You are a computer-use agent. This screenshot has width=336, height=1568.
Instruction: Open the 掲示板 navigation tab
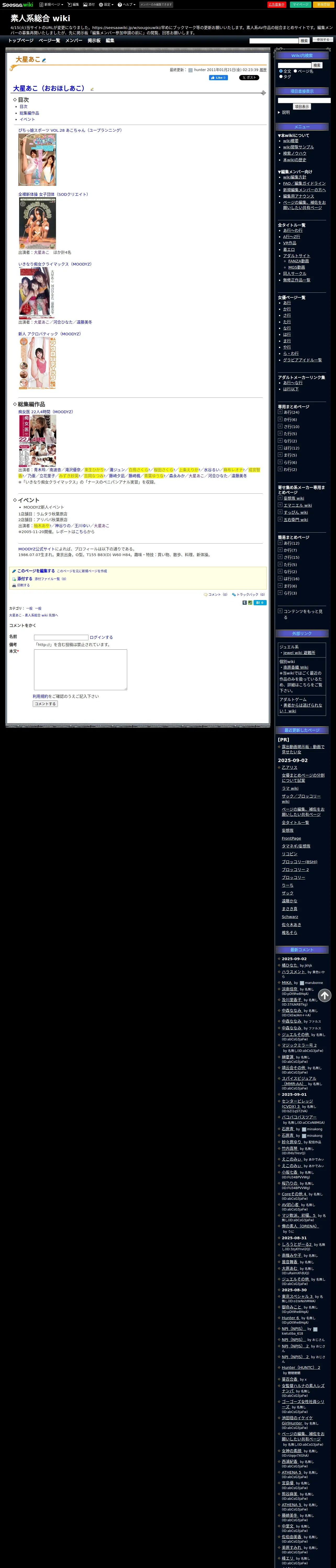(x=94, y=41)
